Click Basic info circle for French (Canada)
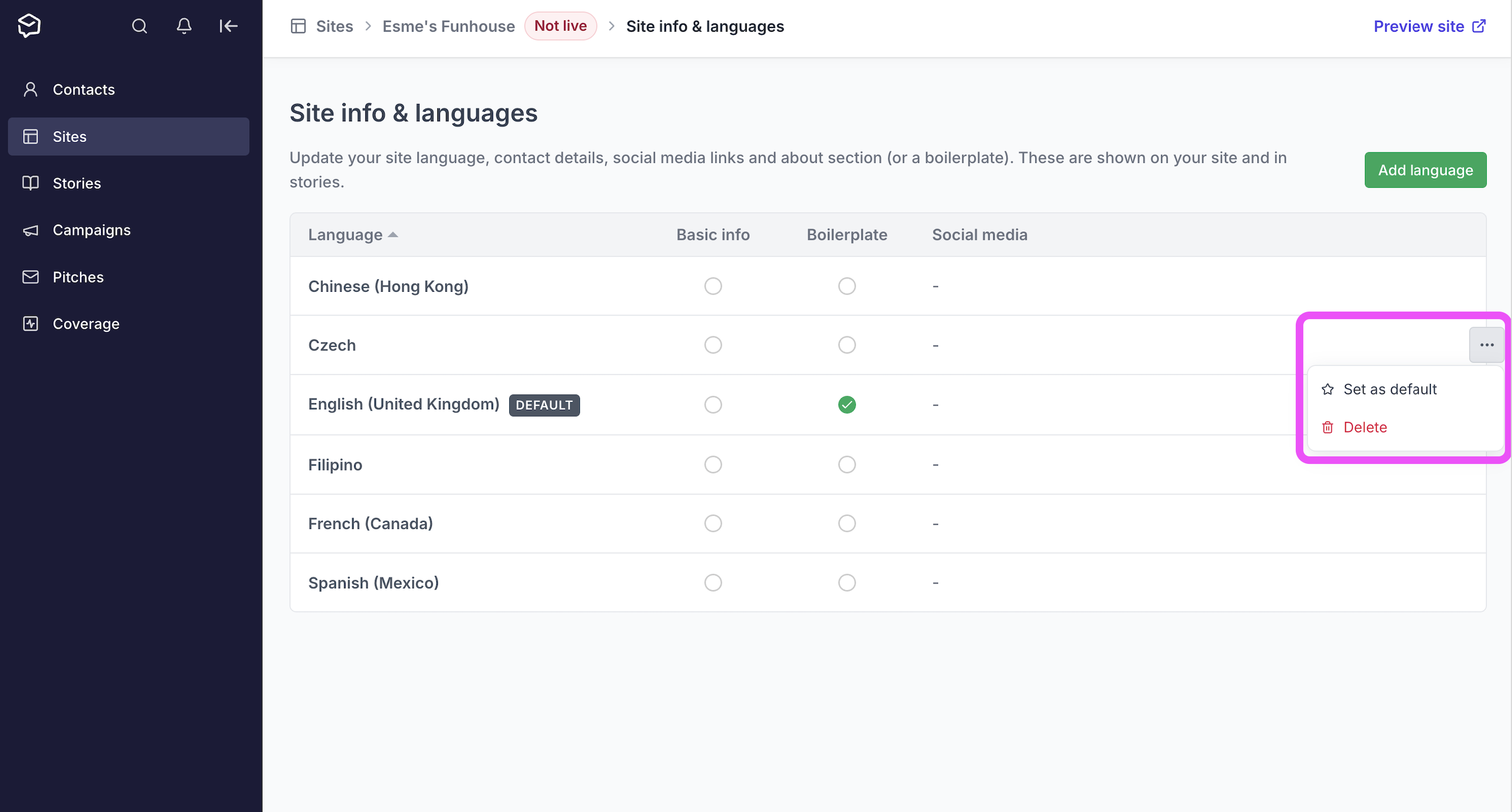Viewport: 1512px width, 812px height. (713, 523)
